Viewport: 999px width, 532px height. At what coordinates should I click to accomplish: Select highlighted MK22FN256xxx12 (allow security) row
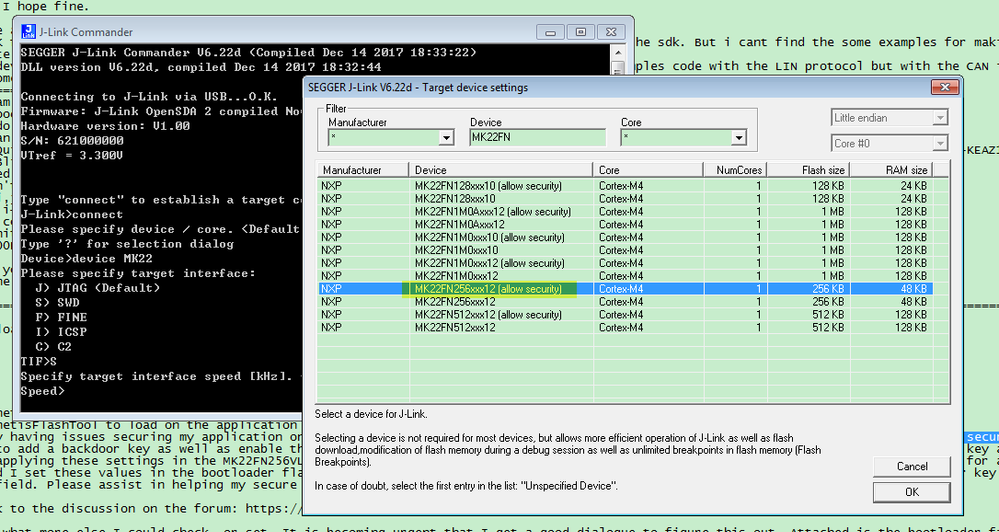pyautogui.click(x=625, y=289)
